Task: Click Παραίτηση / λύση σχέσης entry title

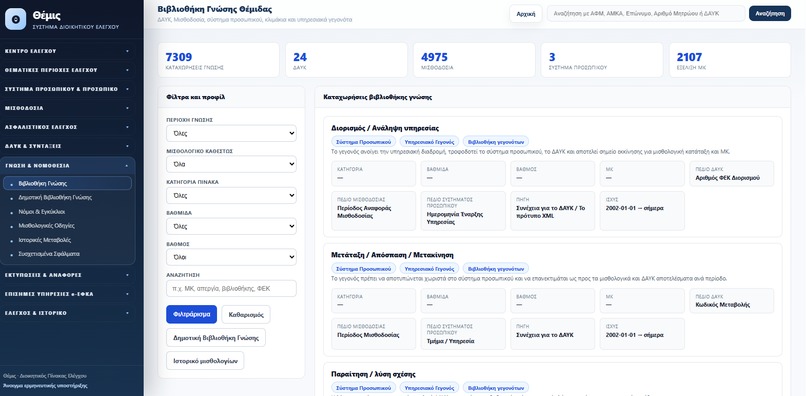Action: pos(373,374)
